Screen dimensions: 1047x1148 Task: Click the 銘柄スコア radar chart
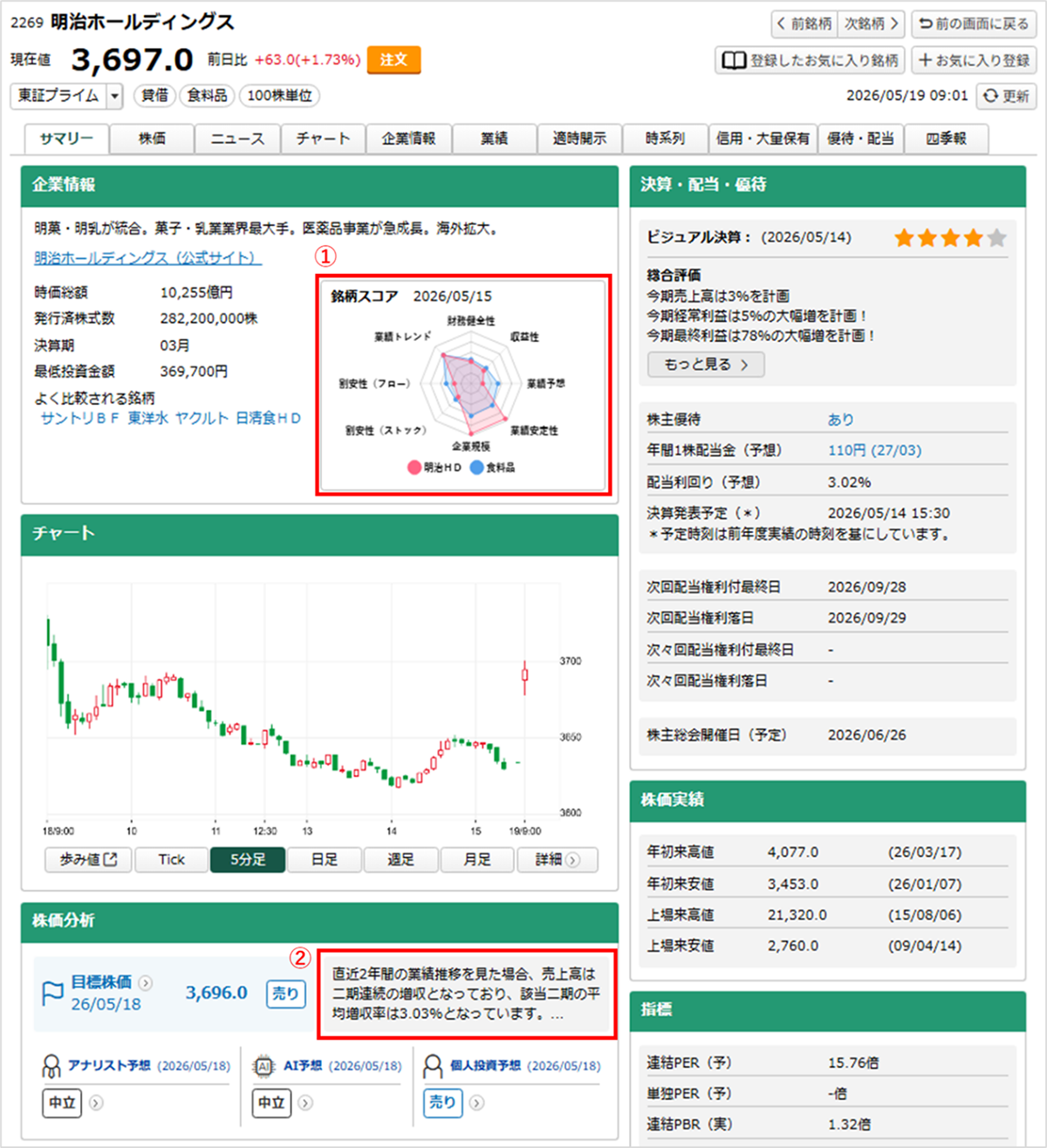pos(471,384)
